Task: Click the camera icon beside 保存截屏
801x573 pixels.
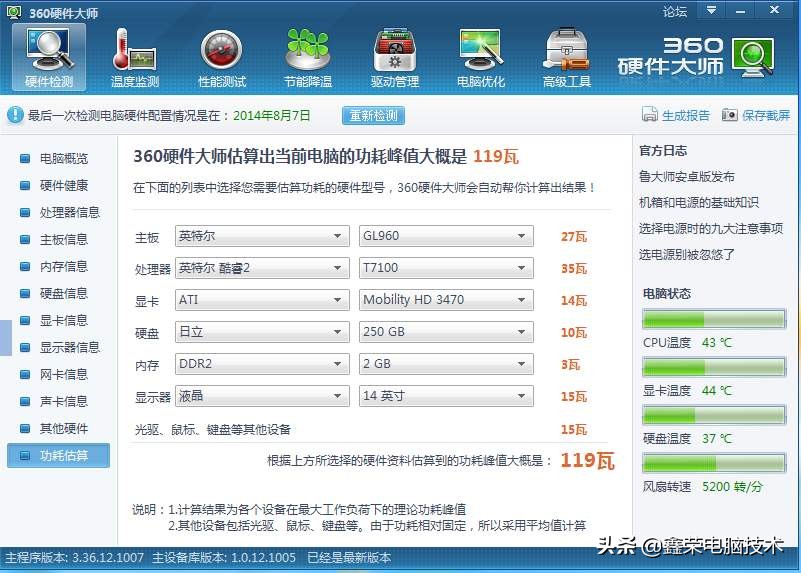Action: point(729,115)
